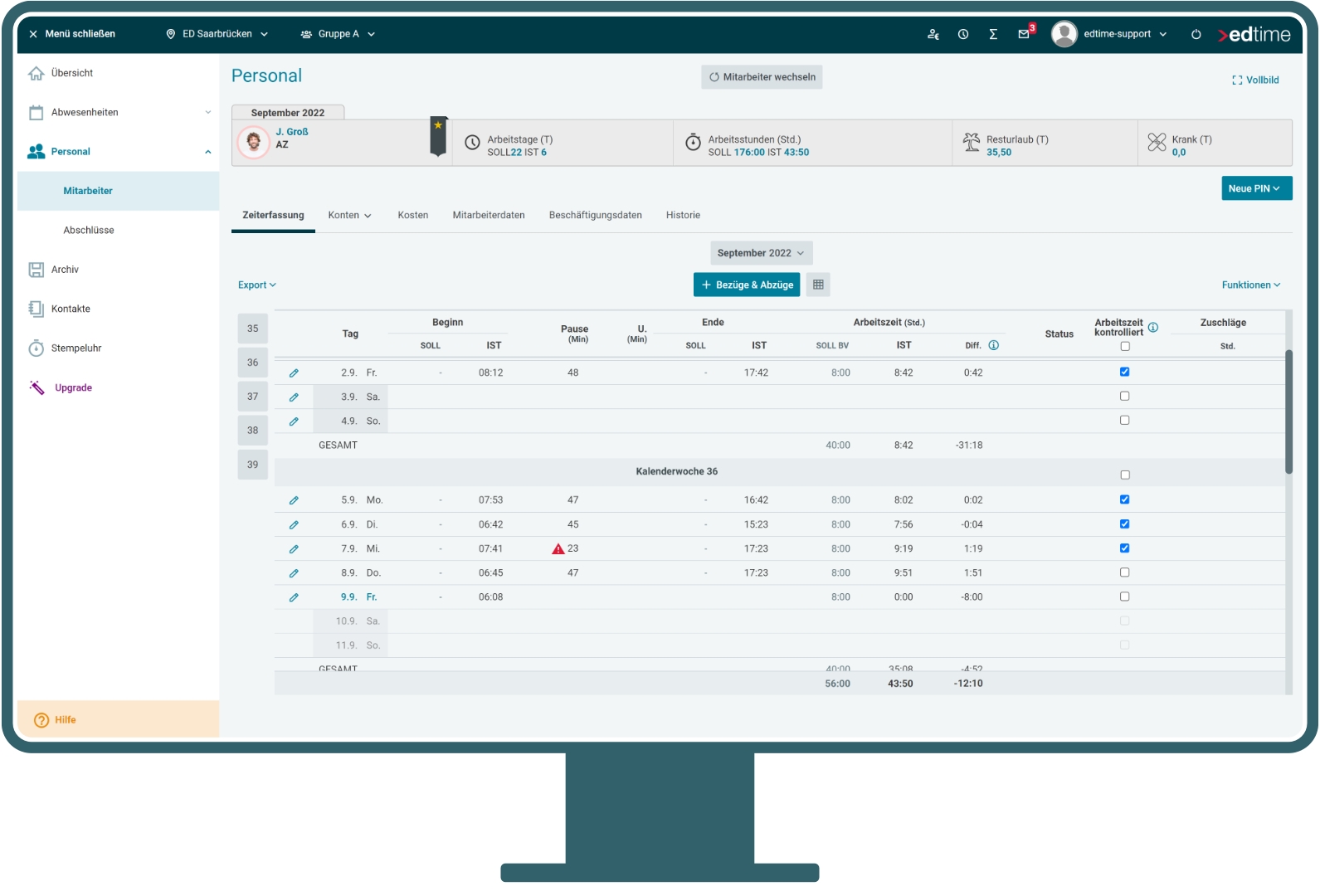
Task: Click J. Groß employee avatar picture
Action: point(254,142)
